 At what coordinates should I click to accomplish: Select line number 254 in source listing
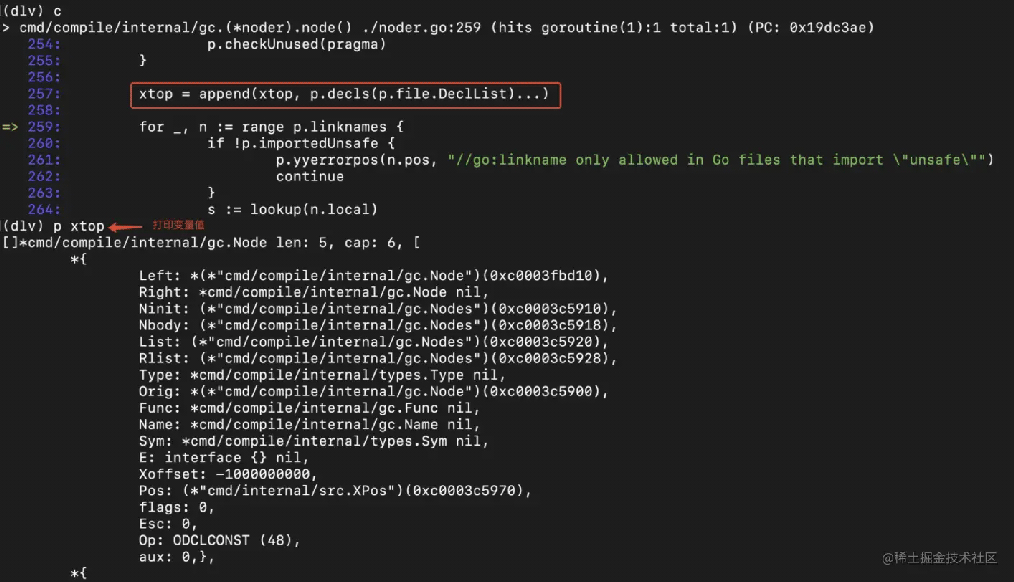tap(44, 44)
